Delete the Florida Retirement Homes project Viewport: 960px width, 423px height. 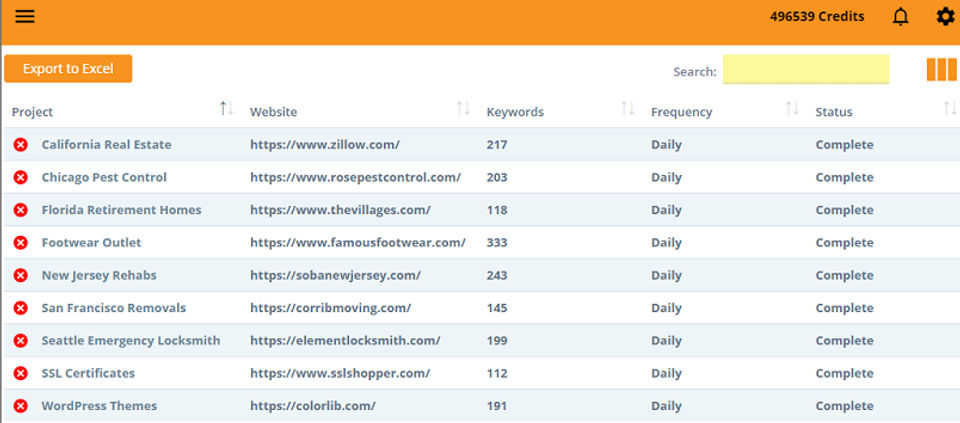[x=21, y=210]
